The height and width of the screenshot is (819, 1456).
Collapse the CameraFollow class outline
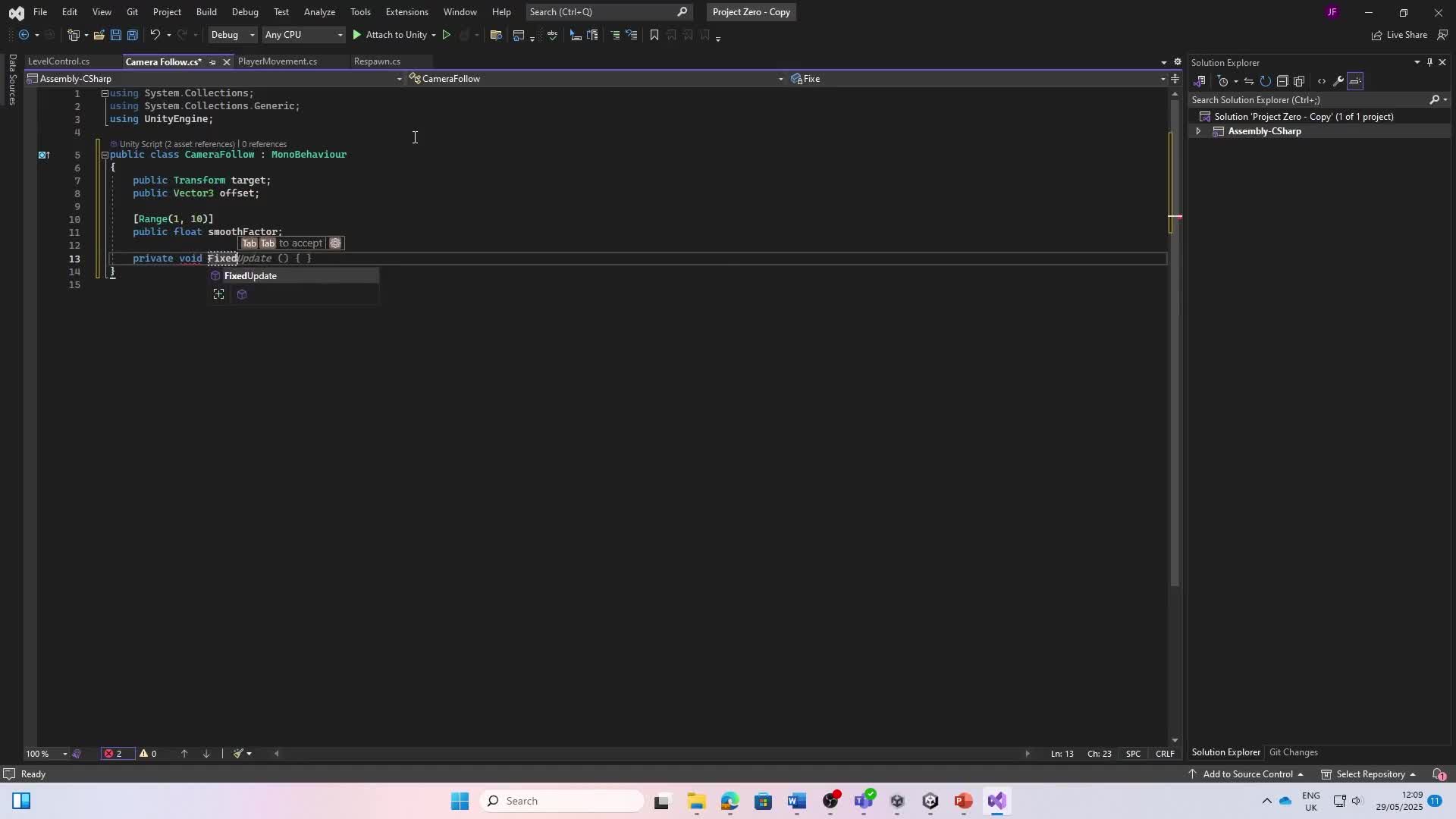(105, 155)
